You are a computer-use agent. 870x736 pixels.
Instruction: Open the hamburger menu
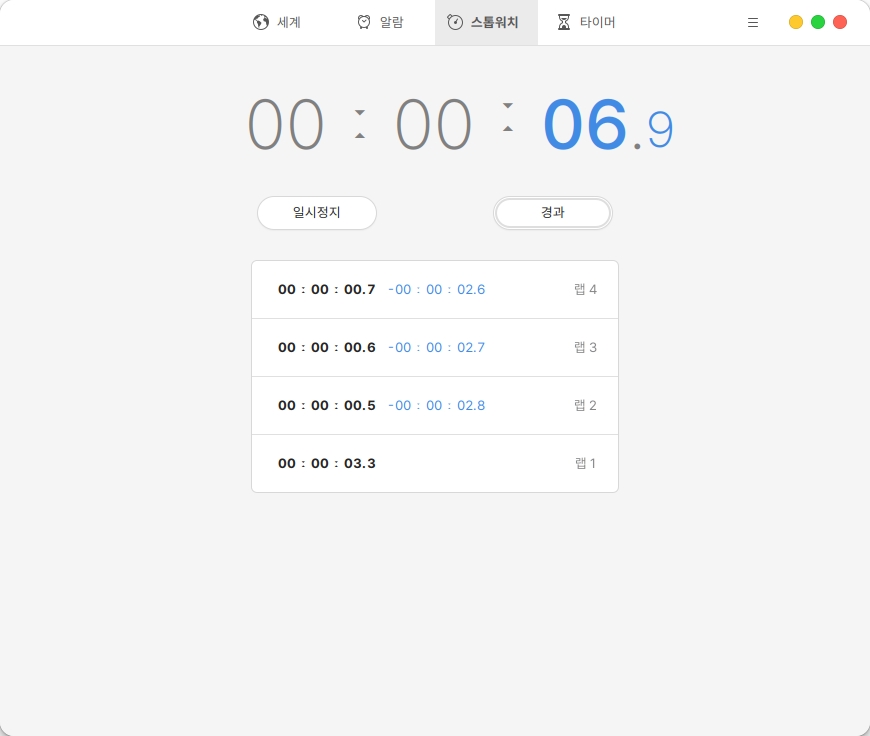pyautogui.click(x=753, y=22)
